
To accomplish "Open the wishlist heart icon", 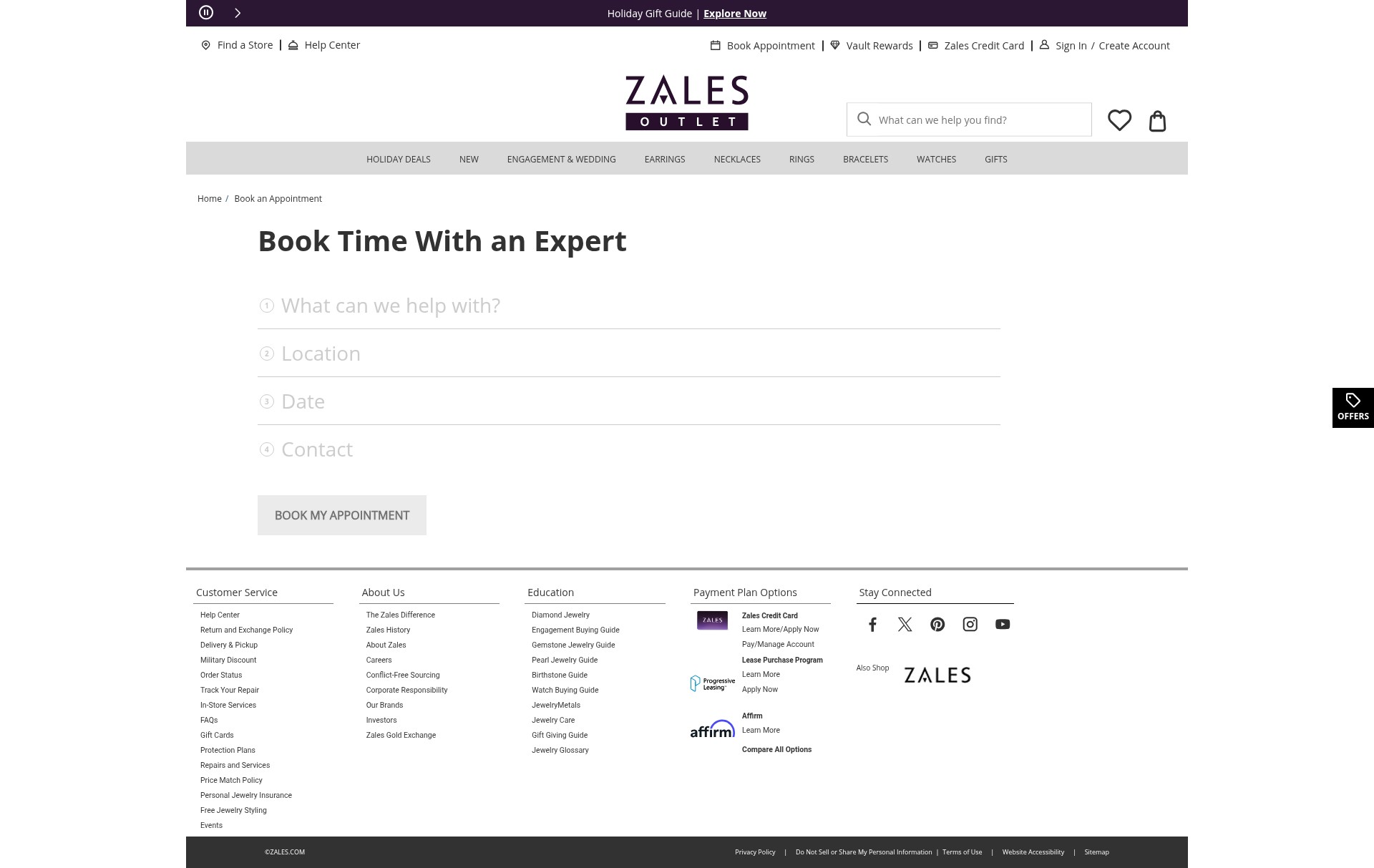I will (1120, 120).
